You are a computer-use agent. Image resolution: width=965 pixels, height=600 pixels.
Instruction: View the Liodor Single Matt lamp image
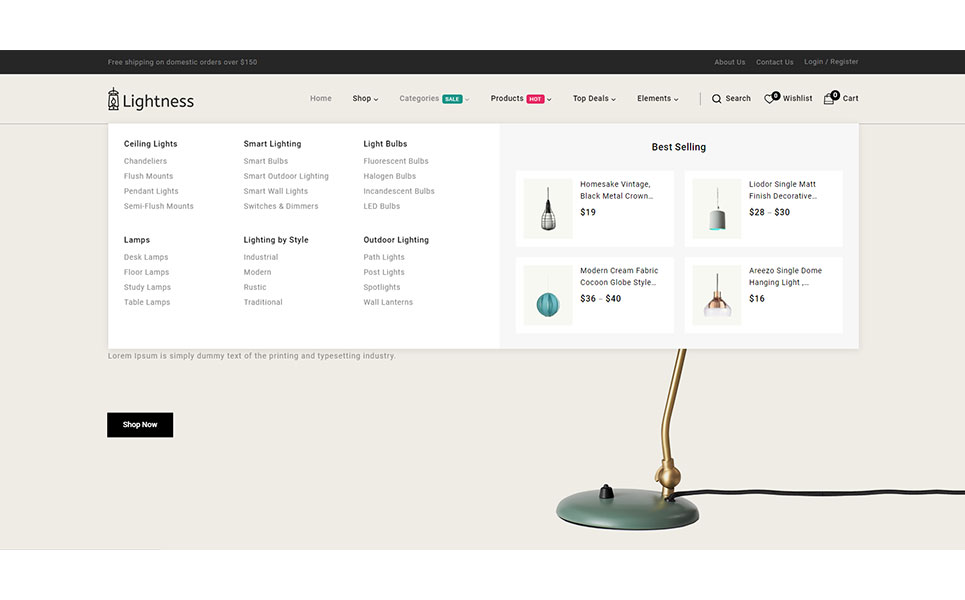(x=717, y=208)
